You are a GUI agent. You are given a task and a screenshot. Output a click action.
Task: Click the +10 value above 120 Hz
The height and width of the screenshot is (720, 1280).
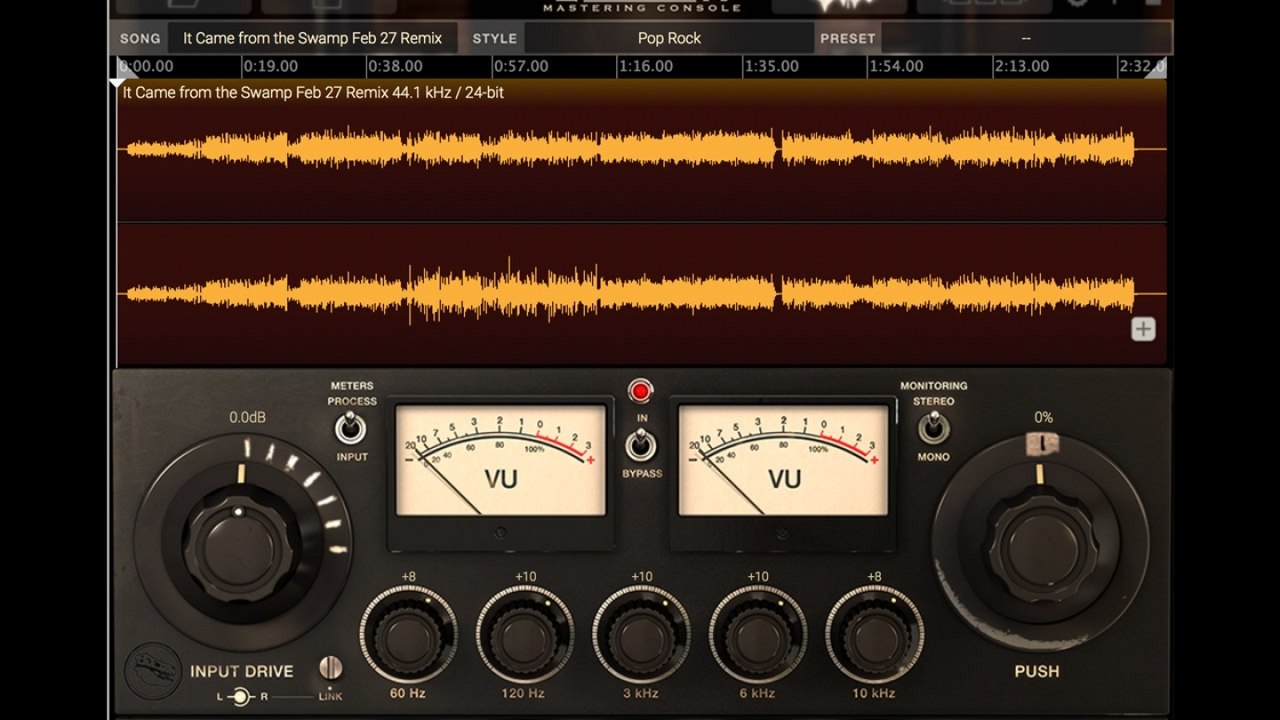526,576
